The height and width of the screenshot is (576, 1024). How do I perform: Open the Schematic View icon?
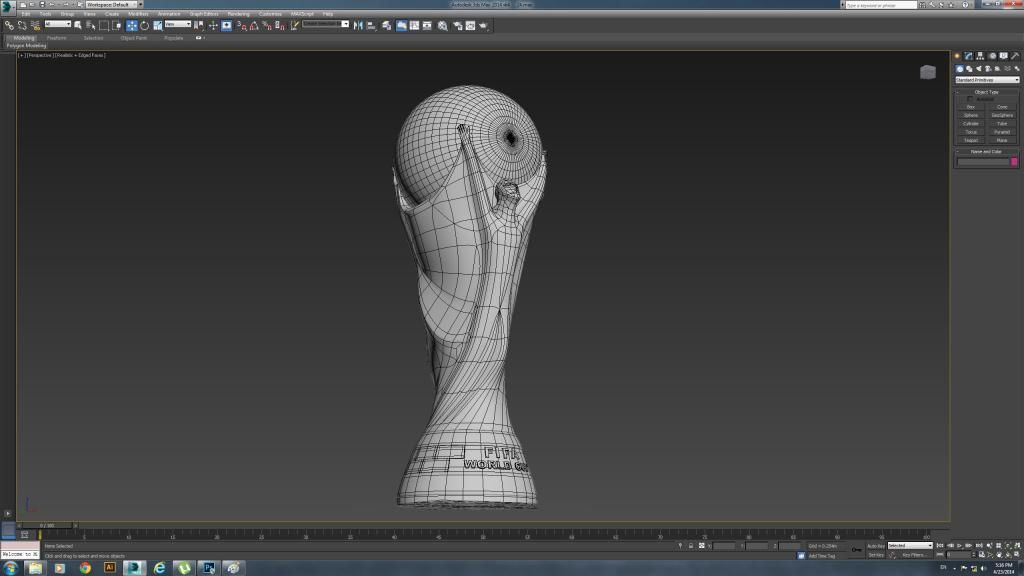(427, 25)
